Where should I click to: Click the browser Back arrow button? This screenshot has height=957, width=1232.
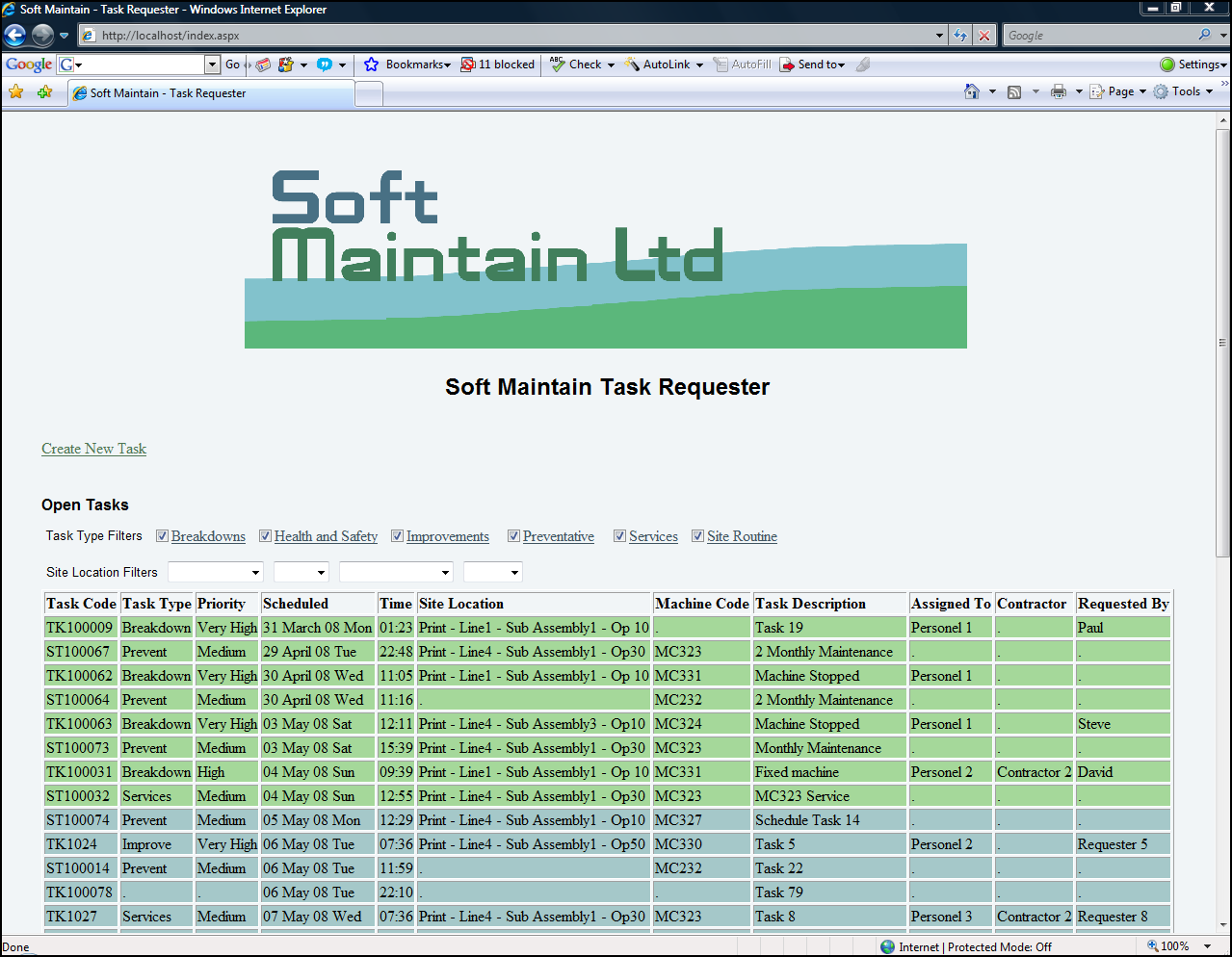(15, 36)
